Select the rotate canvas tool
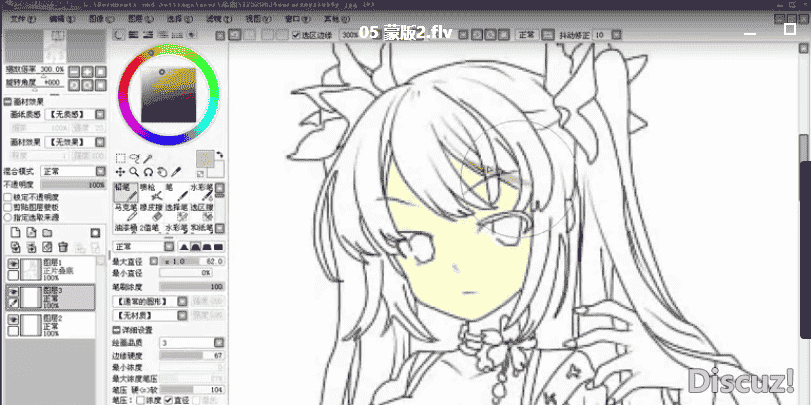811x405 pixels. point(148,172)
